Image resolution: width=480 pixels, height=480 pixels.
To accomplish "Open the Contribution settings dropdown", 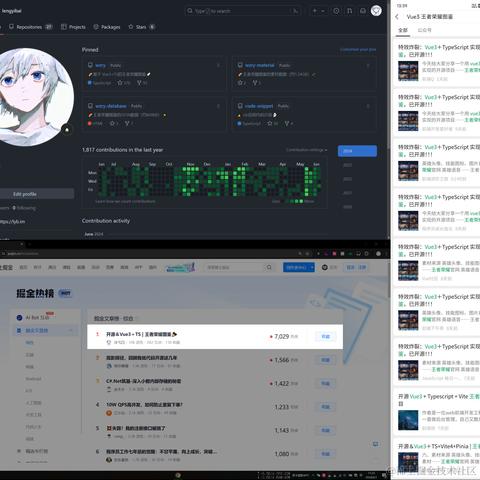I will tap(306, 150).
